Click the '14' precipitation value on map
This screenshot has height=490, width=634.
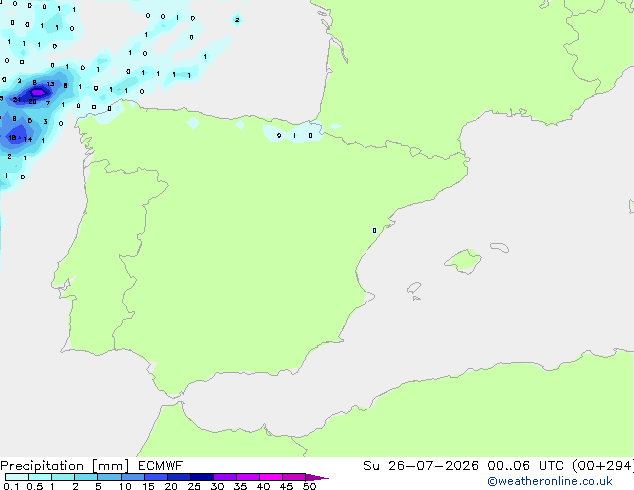(x=27, y=139)
